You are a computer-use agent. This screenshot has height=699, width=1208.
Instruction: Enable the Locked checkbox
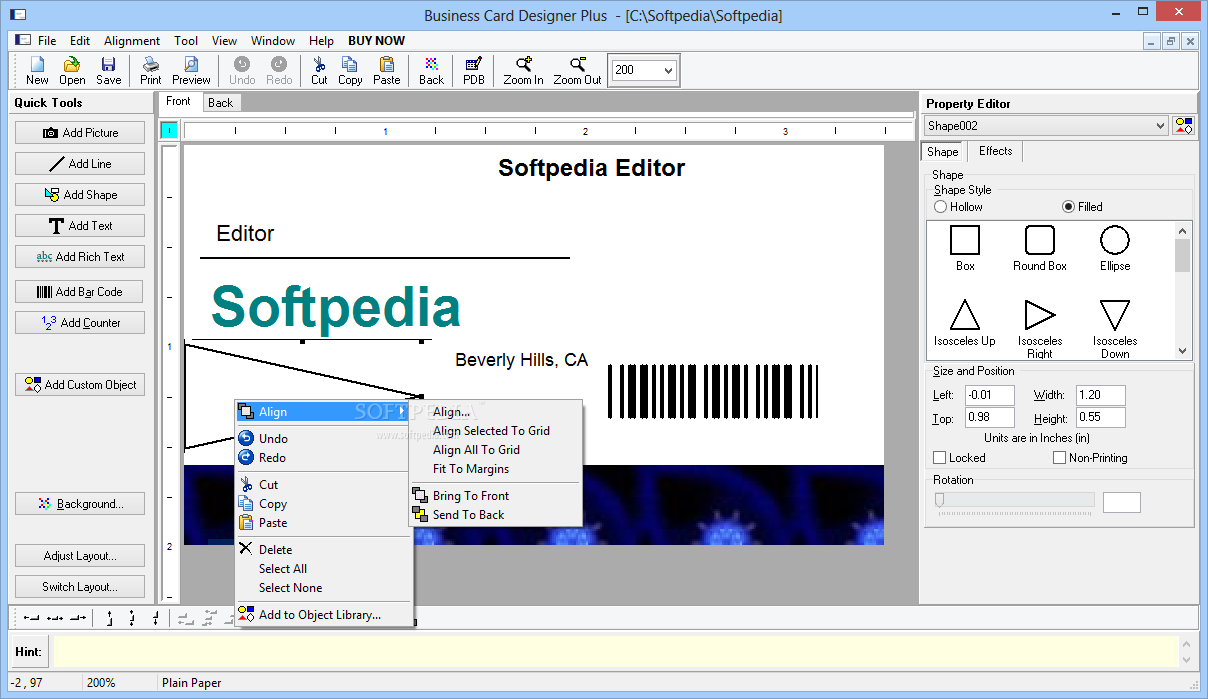click(x=940, y=458)
